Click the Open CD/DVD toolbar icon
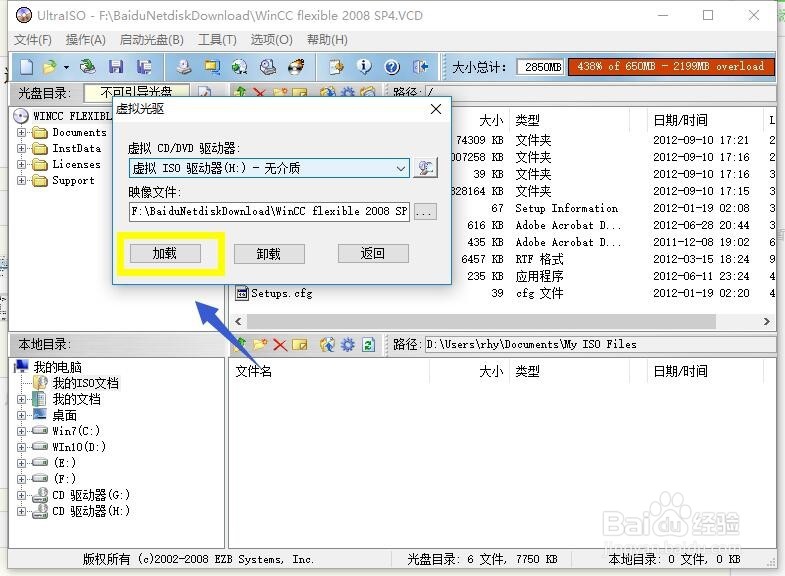The image size is (785, 576). click(88, 67)
